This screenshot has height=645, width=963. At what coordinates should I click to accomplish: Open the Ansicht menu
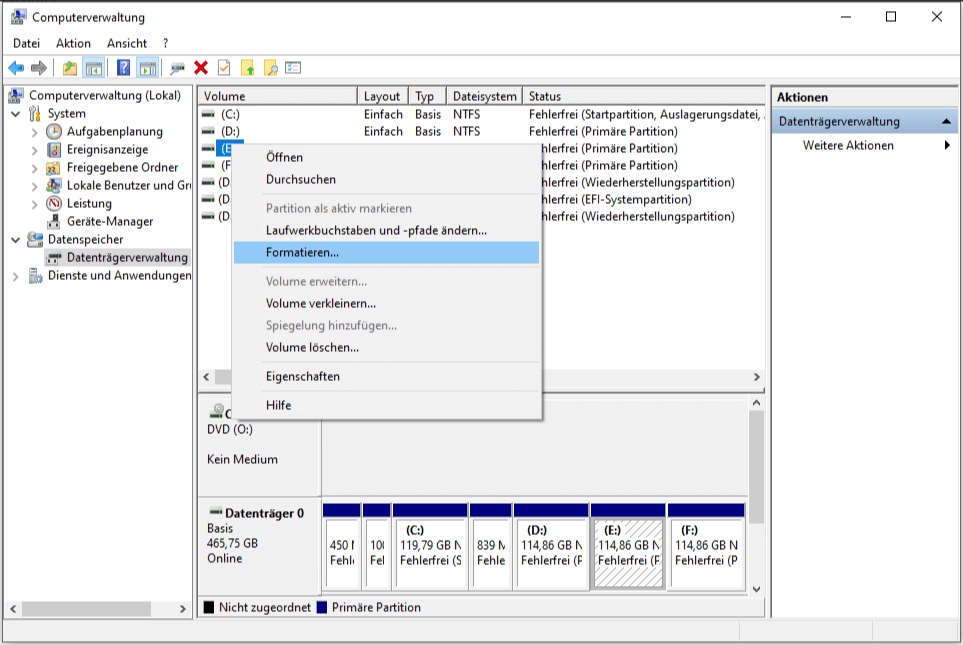point(127,43)
